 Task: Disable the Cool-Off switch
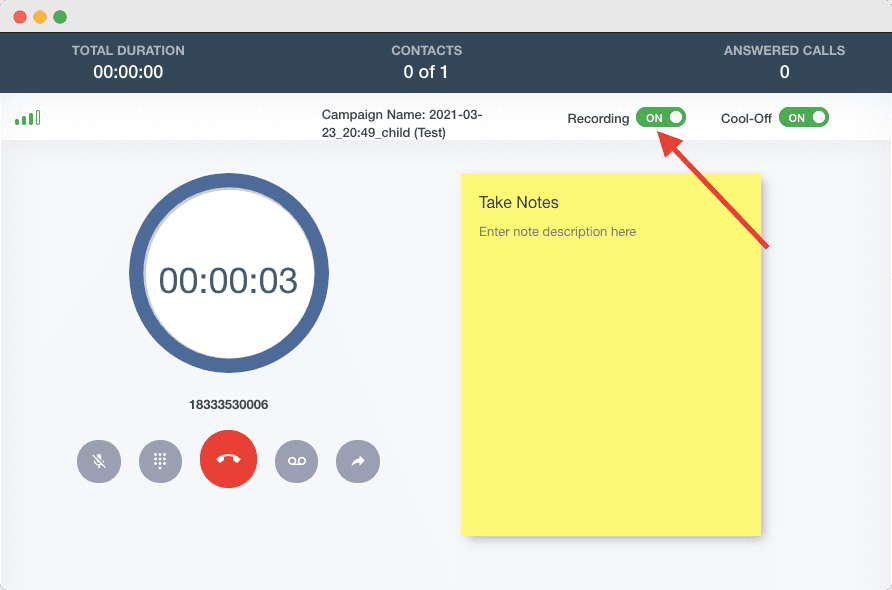point(804,117)
